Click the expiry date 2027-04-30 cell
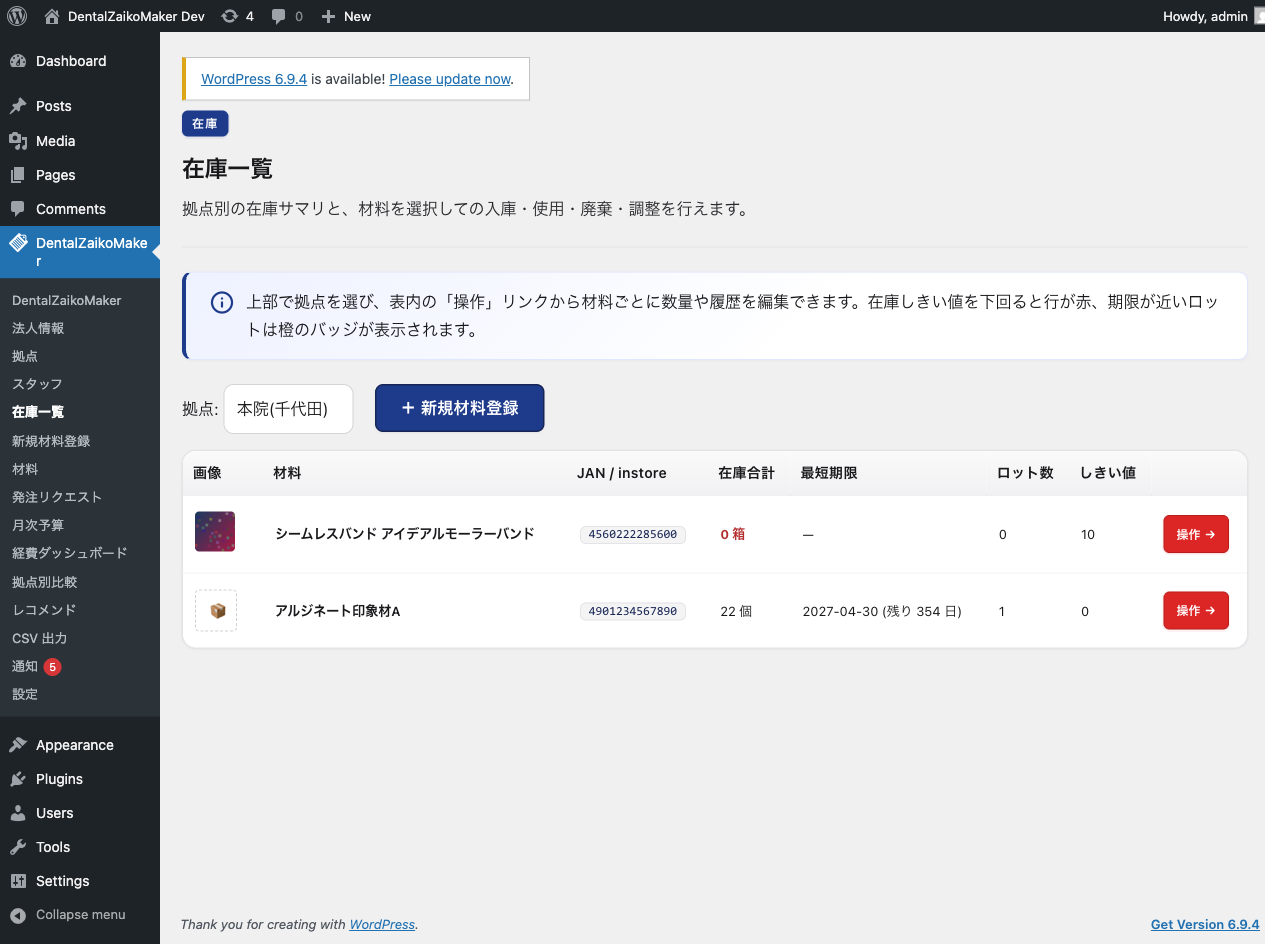Image resolution: width=1265 pixels, height=944 pixels. point(882,611)
